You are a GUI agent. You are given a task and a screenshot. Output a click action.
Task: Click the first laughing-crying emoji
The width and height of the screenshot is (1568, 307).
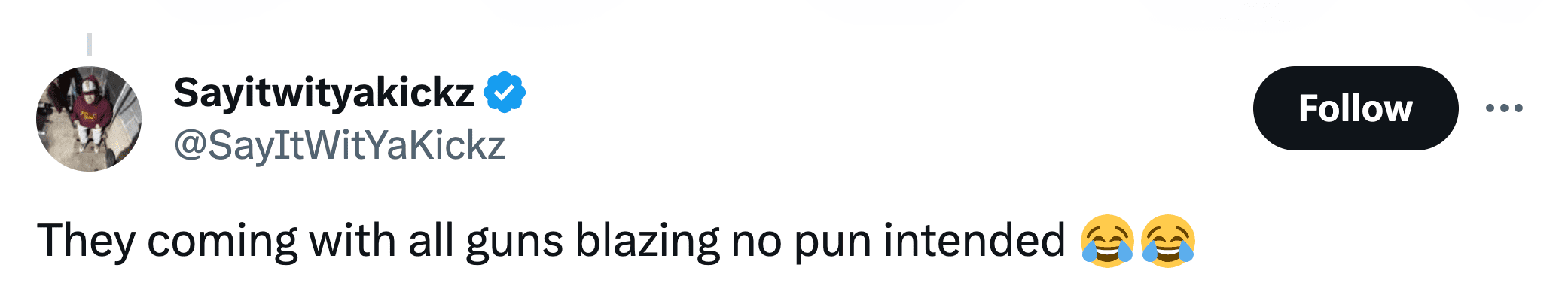(x=1106, y=241)
